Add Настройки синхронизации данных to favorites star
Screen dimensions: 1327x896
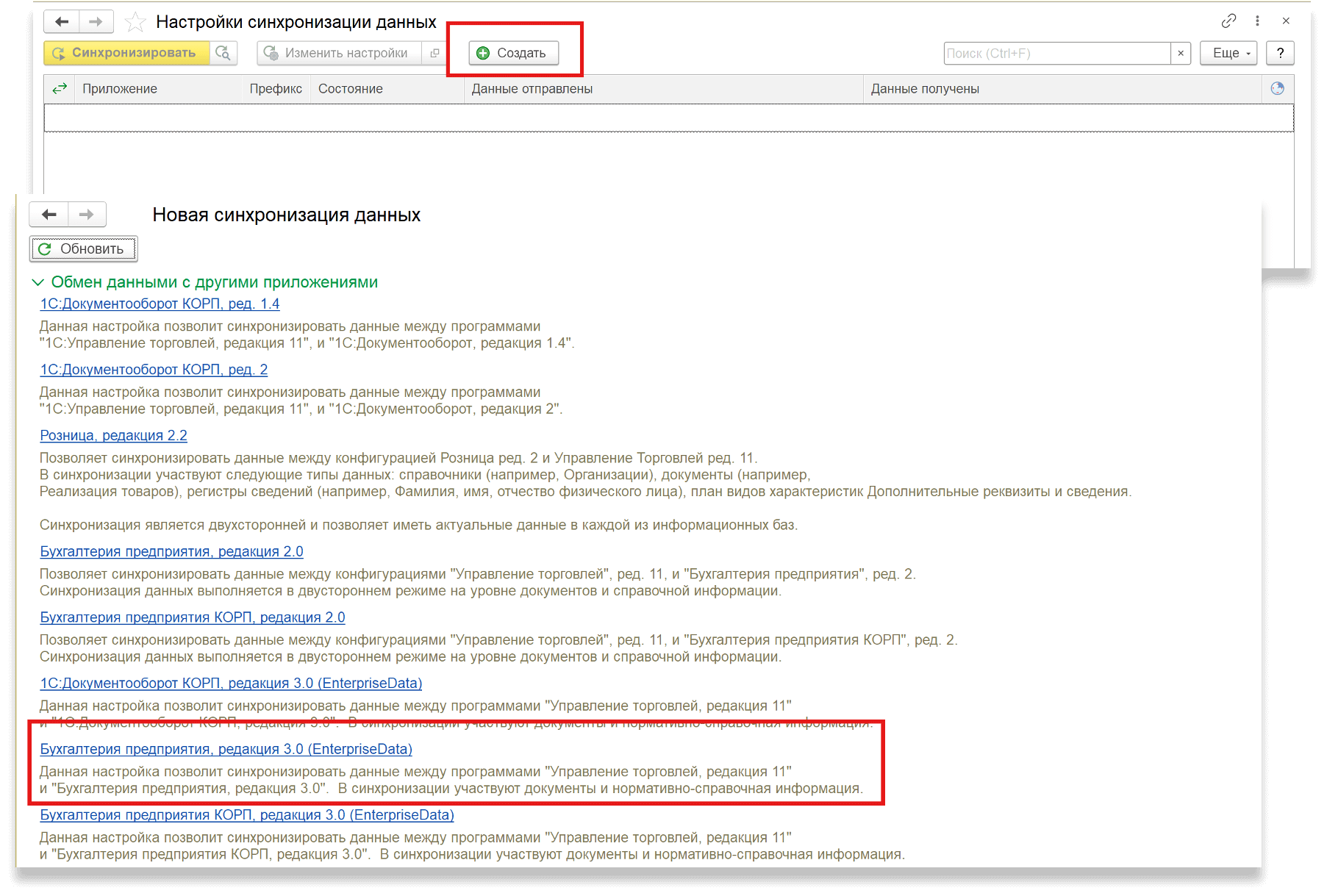click(135, 22)
